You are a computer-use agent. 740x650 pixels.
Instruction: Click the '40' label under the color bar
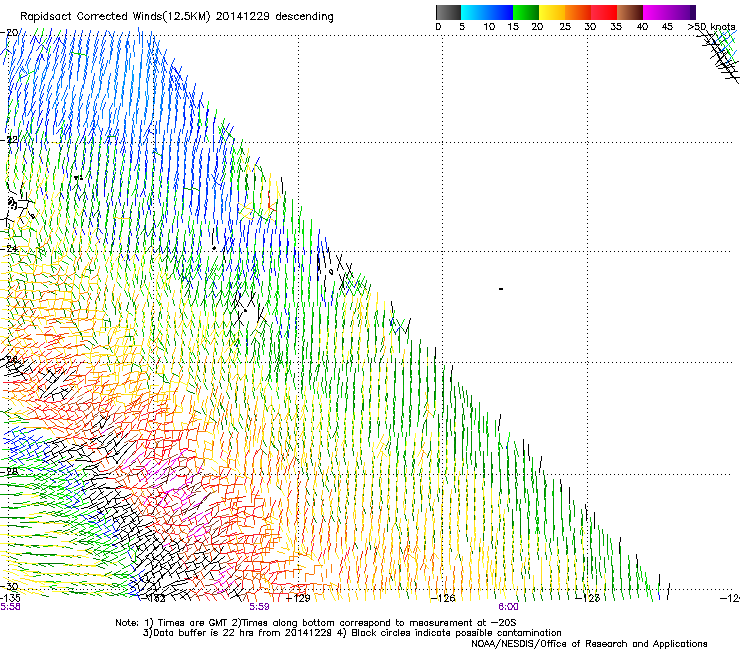pos(642,26)
